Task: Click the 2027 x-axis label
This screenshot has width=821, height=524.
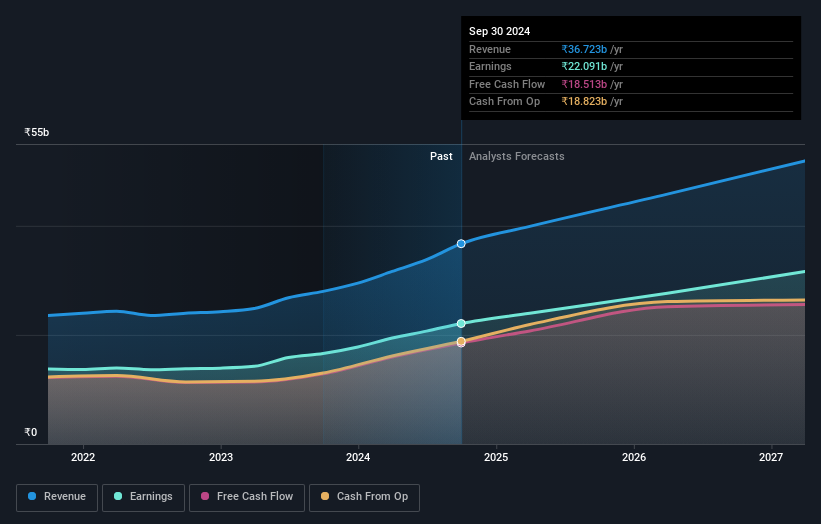Action: [x=771, y=458]
